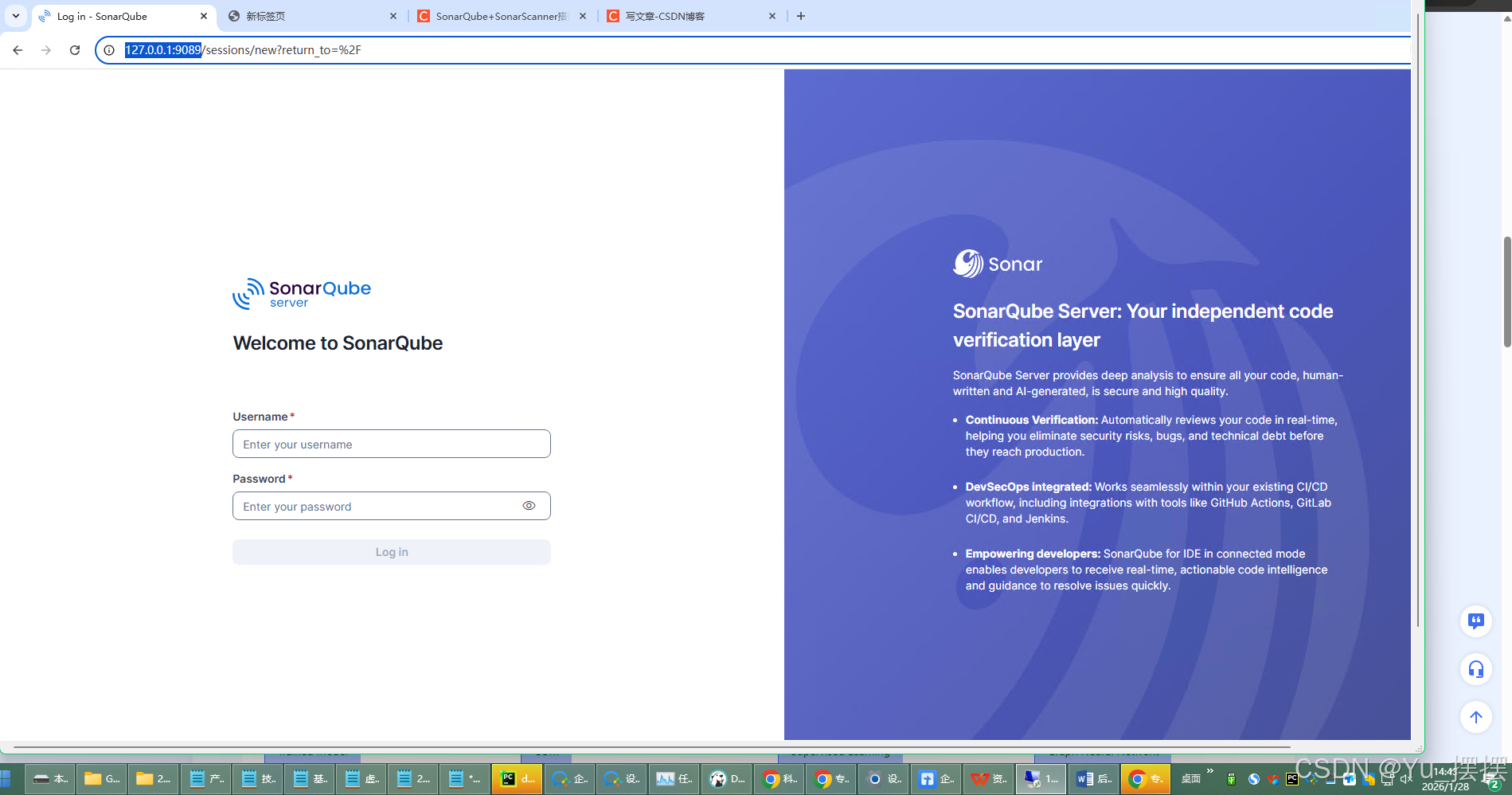
Task: Click the safely remove hardware tray icon
Action: tap(1231, 779)
